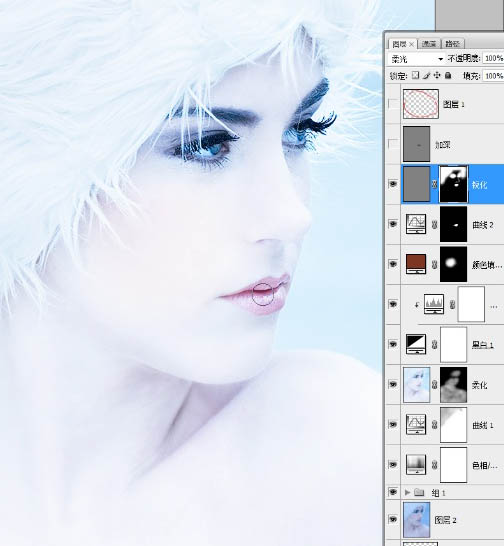Viewport: 504px width, 546px height.
Task: Click the 填充 fill value field
Action: coord(493,76)
